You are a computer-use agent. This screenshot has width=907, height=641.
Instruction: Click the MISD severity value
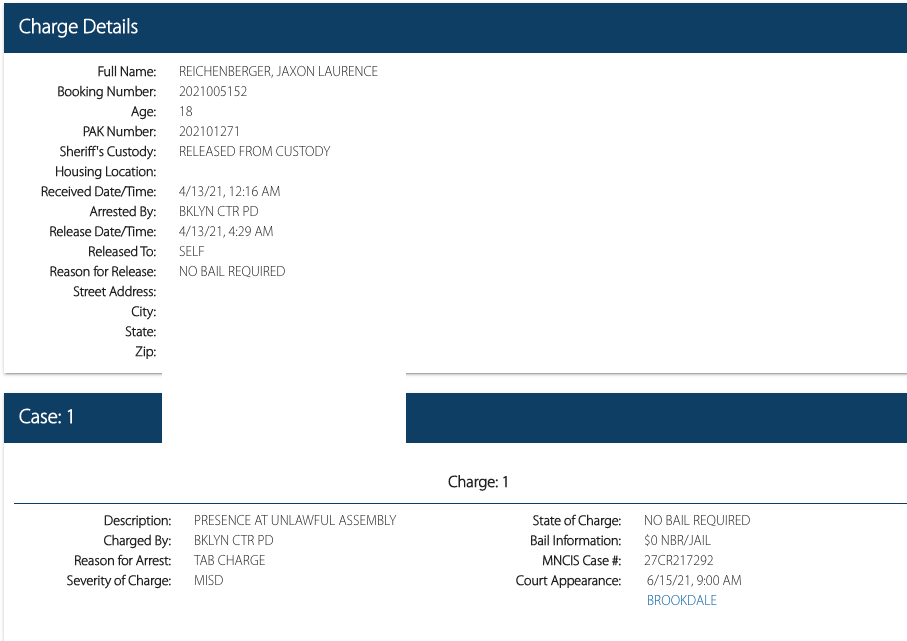click(x=208, y=580)
